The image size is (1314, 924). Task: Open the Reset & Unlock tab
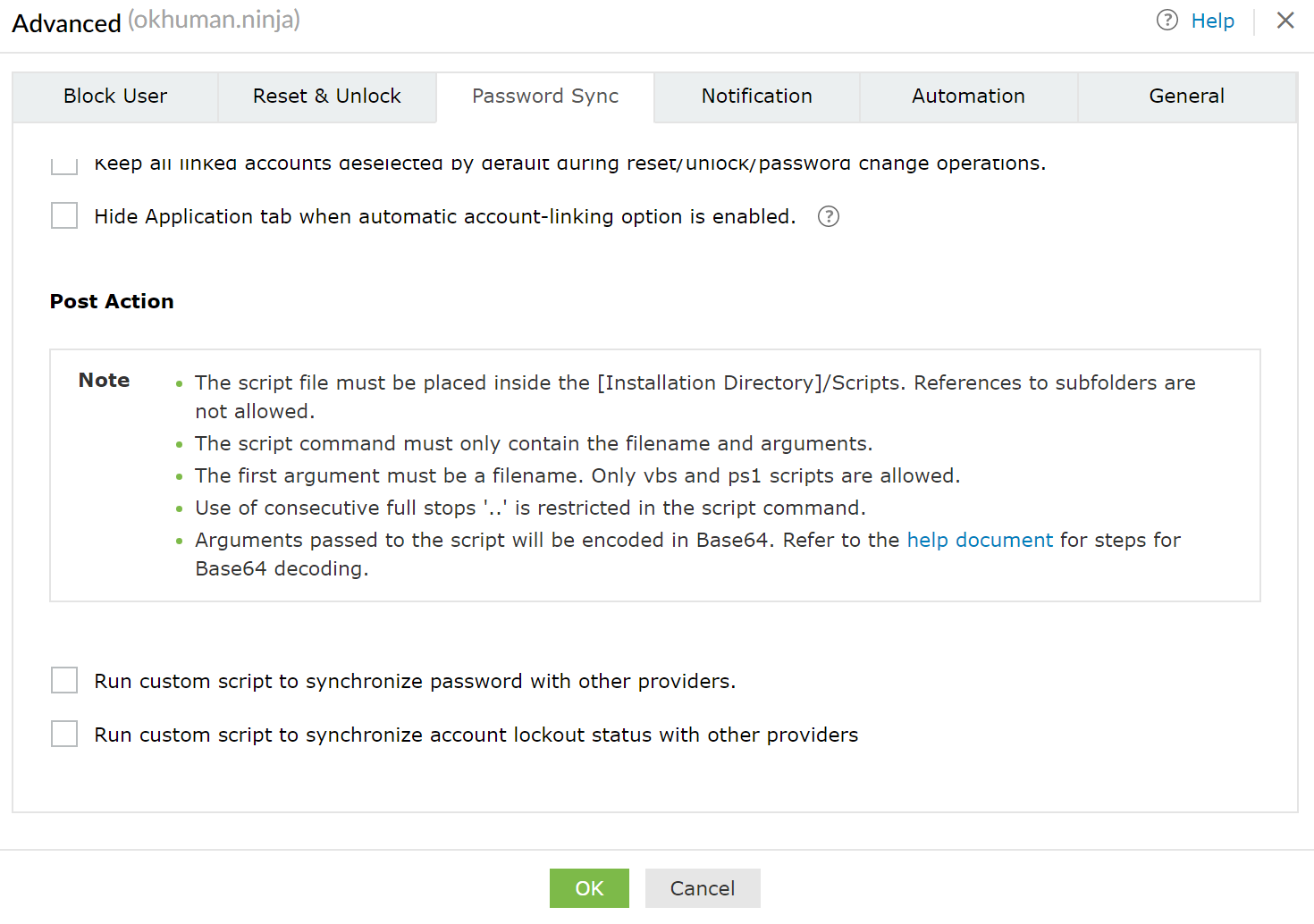[x=326, y=97]
